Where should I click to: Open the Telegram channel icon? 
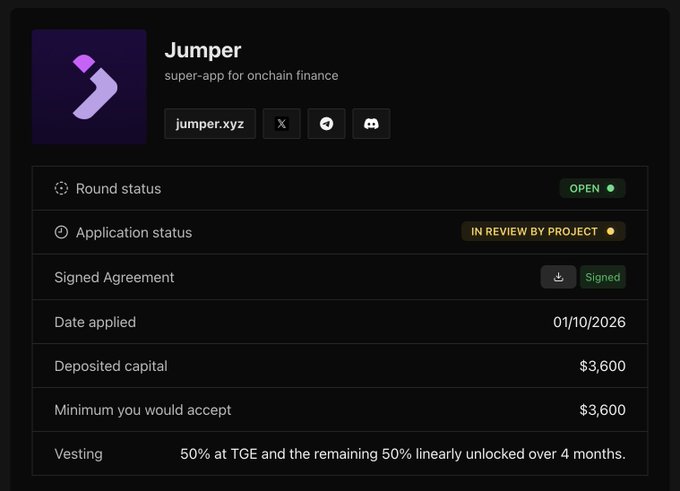326,124
